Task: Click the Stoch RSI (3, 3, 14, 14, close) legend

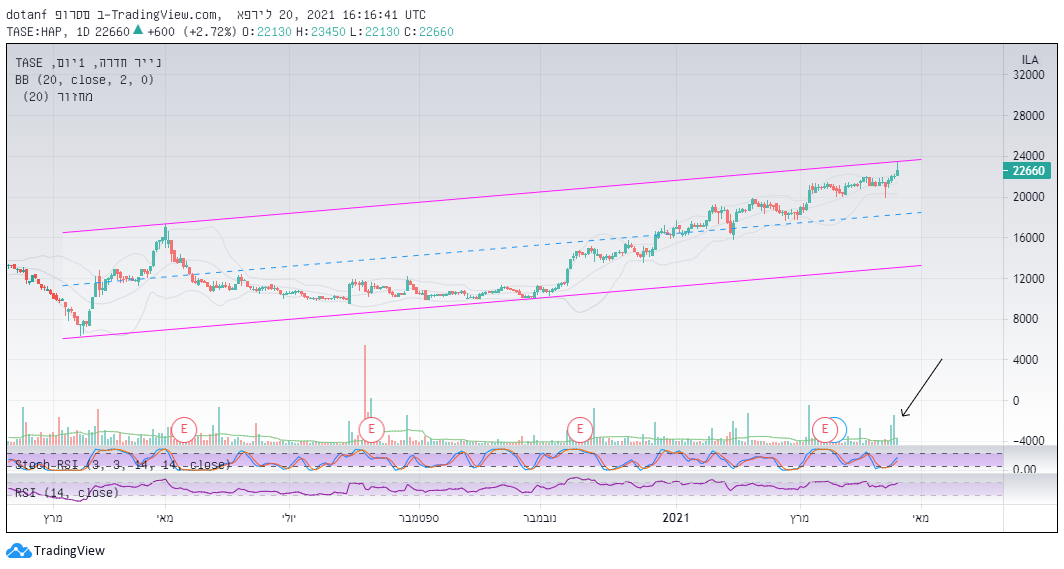Action: pyautogui.click(x=124, y=465)
